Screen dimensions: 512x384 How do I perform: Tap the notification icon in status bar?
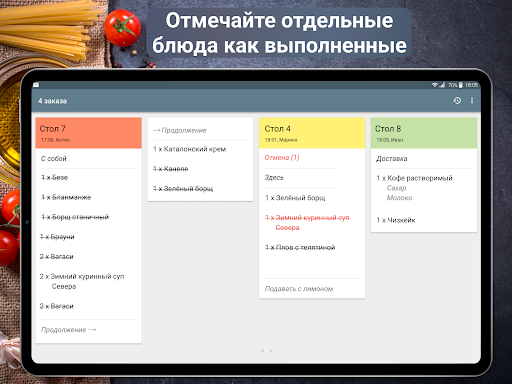click(x=36, y=85)
